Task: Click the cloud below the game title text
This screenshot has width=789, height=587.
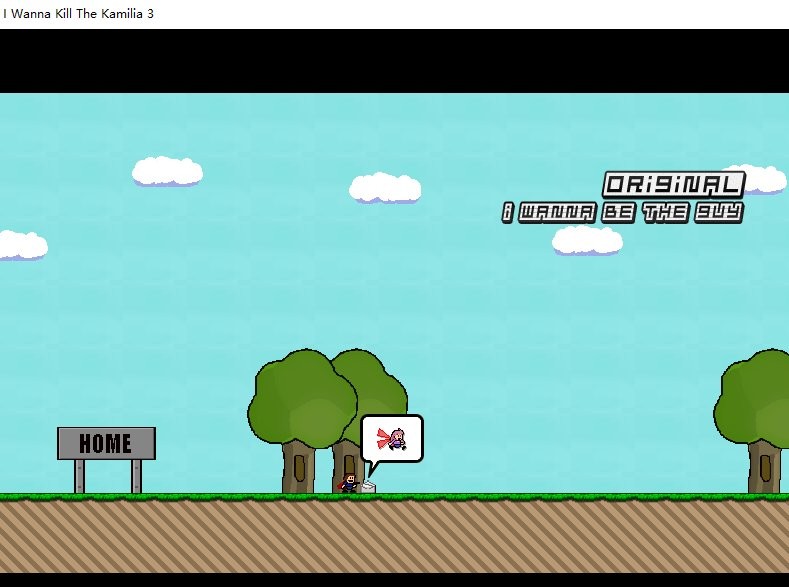Action: (x=587, y=240)
